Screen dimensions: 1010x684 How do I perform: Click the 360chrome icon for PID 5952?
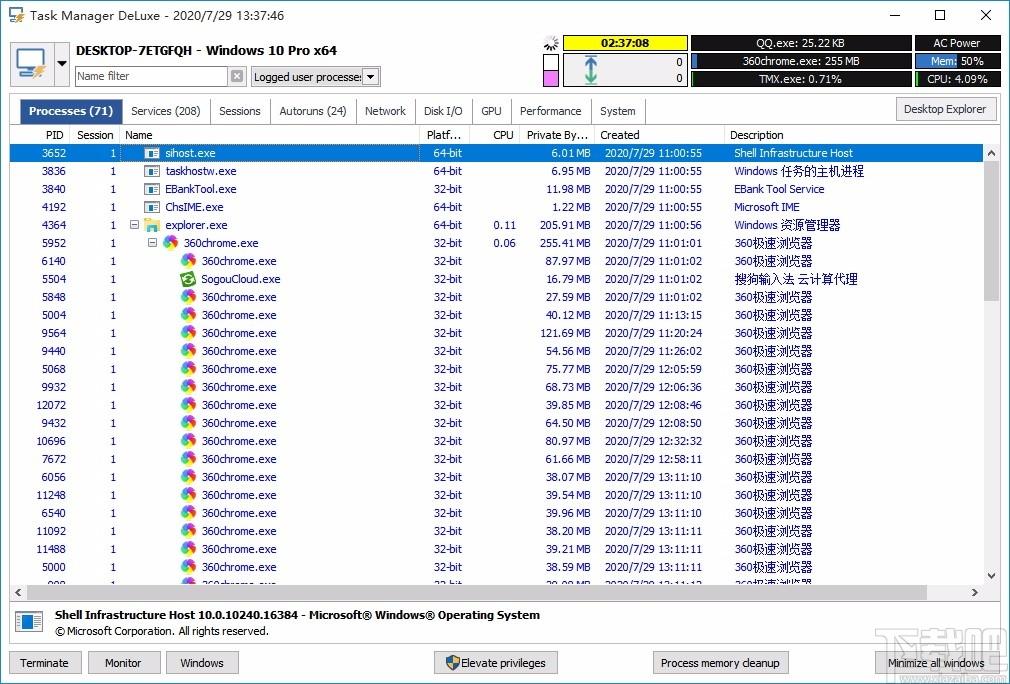[x=170, y=243]
